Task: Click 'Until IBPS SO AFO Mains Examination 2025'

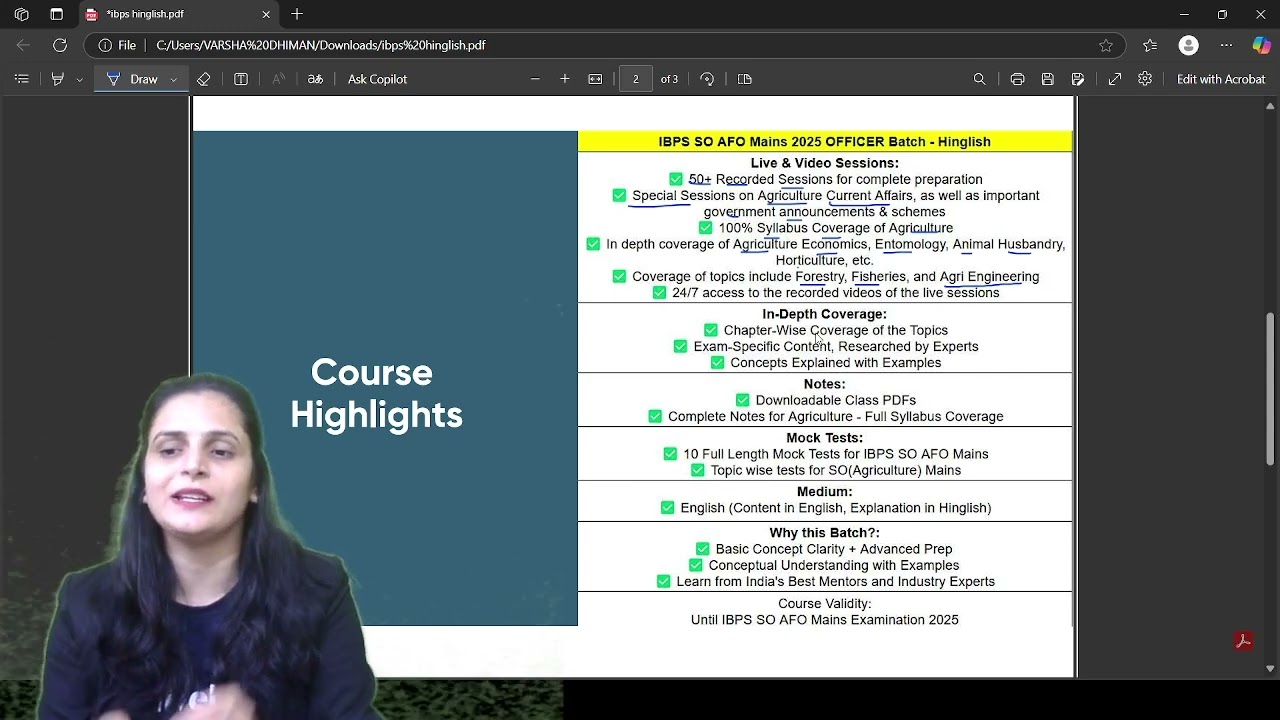Action: click(x=825, y=620)
